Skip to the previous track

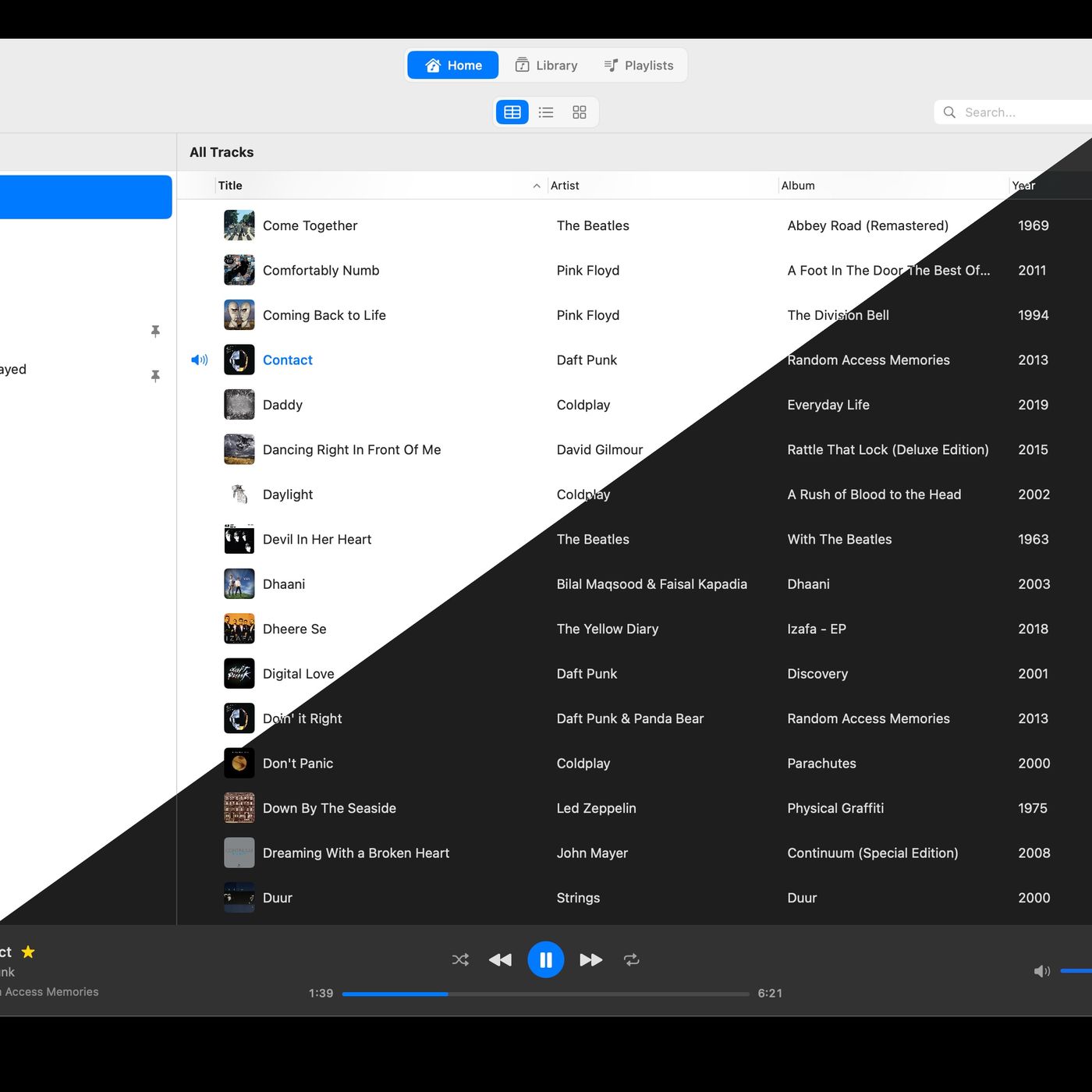[500, 960]
